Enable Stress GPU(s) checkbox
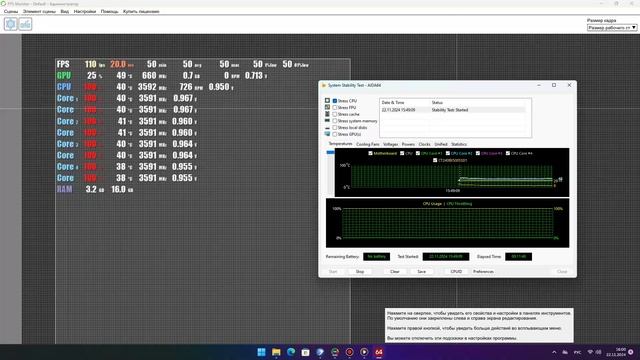640x360 pixels. 335,134
